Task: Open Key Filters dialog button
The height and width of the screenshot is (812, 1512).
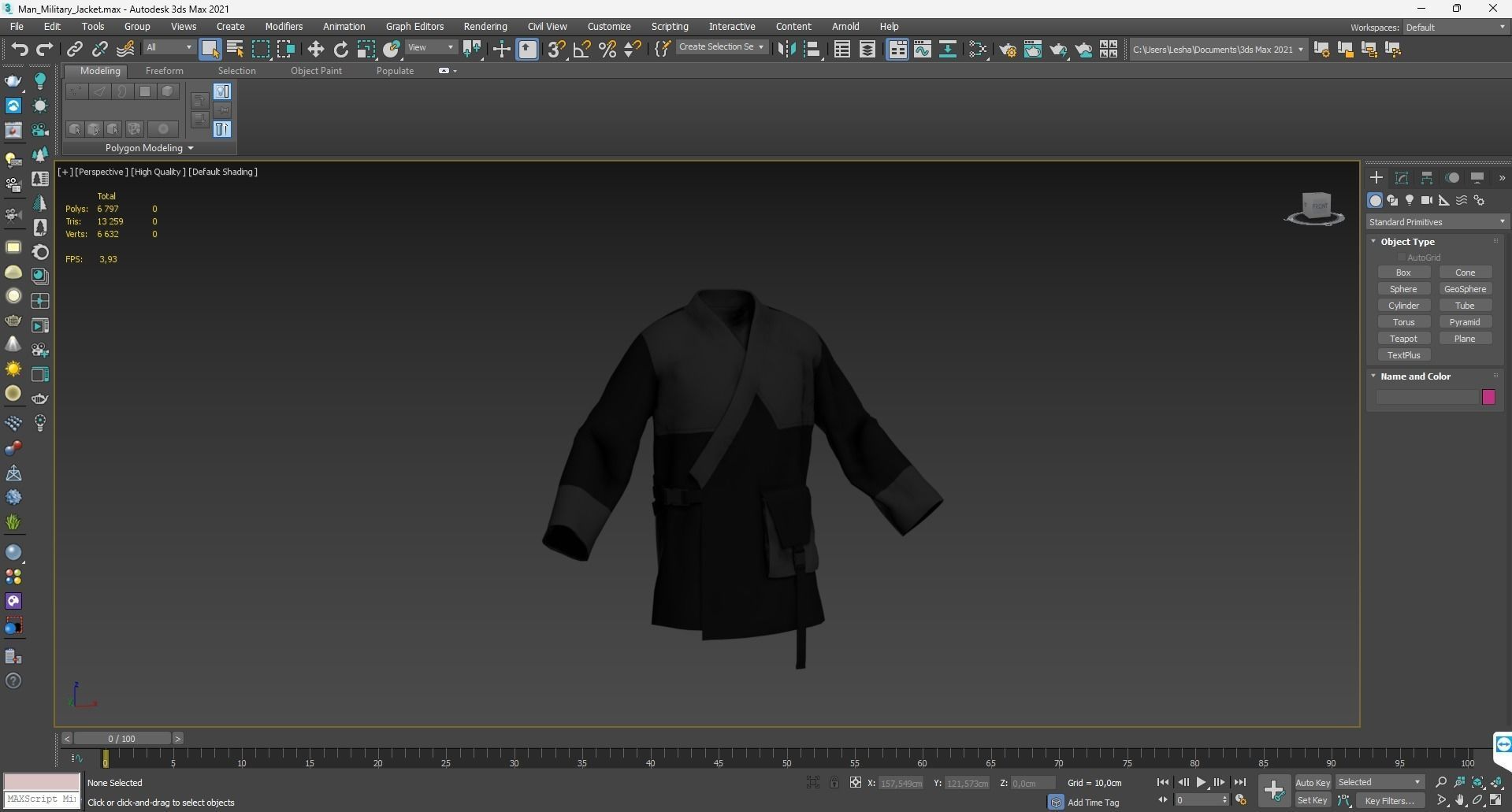Action: pos(1389,801)
